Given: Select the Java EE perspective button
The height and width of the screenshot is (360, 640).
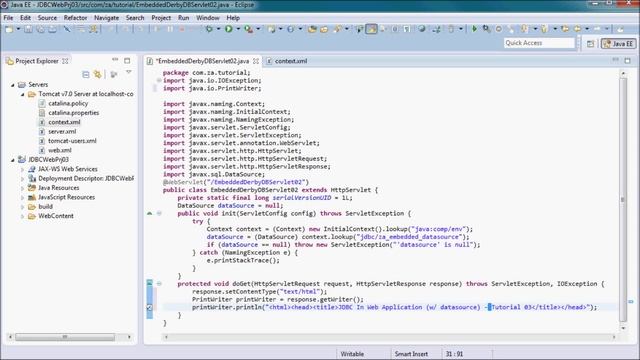Looking at the screenshot, I should click(x=618, y=43).
